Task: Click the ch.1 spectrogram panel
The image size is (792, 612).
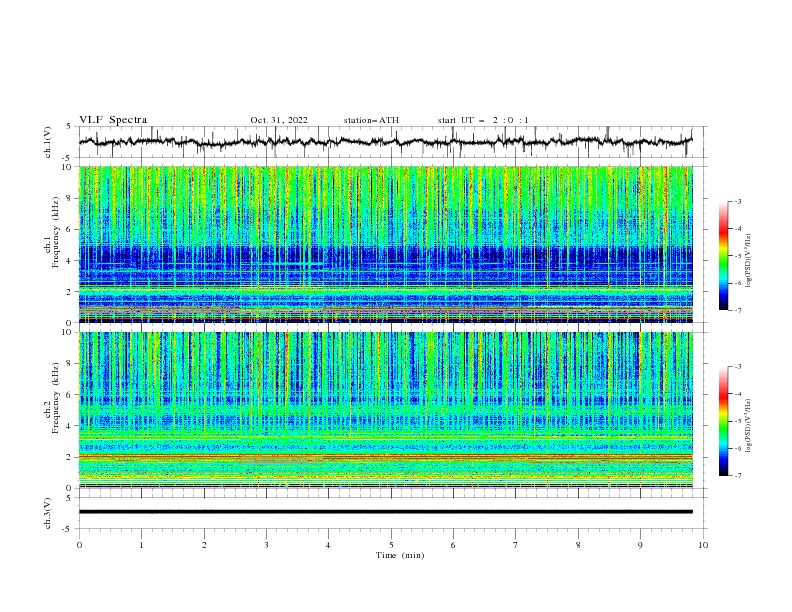Action: [385, 244]
